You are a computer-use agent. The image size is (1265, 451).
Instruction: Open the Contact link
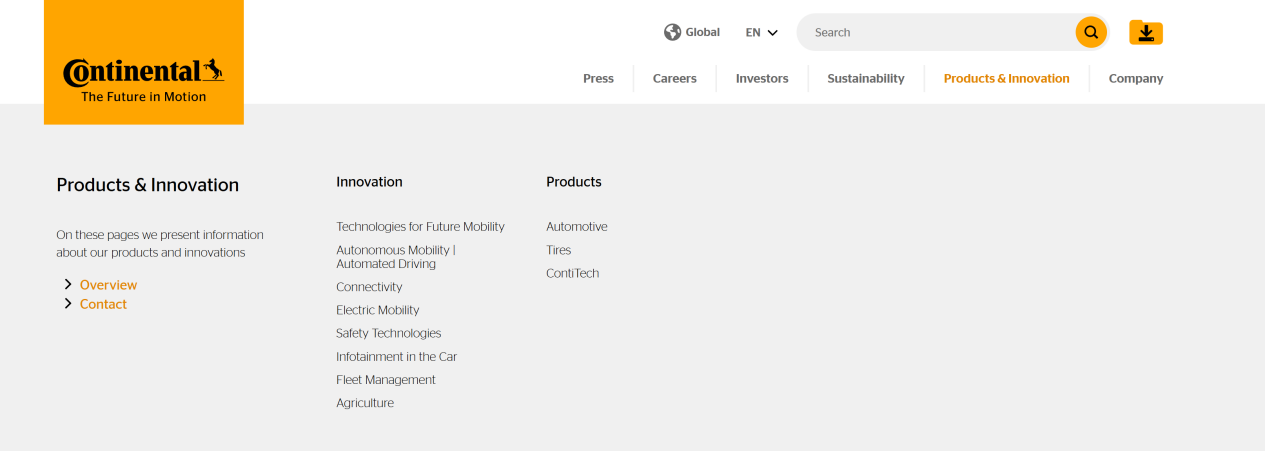[103, 304]
